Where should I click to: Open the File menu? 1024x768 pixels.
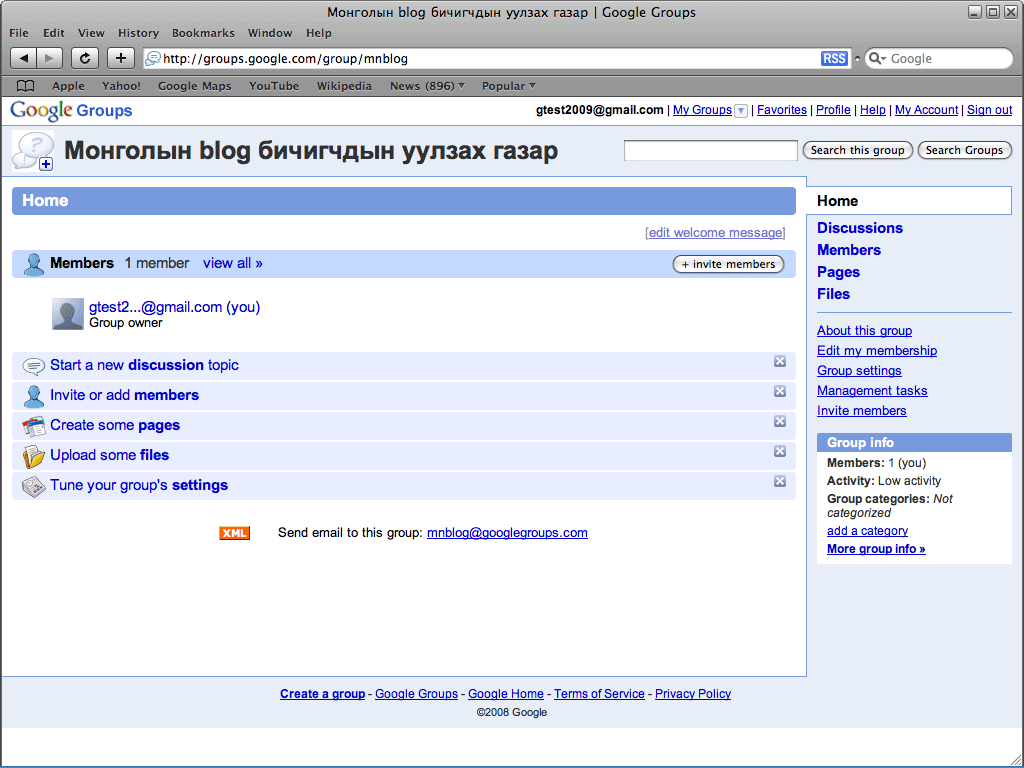[x=19, y=33]
